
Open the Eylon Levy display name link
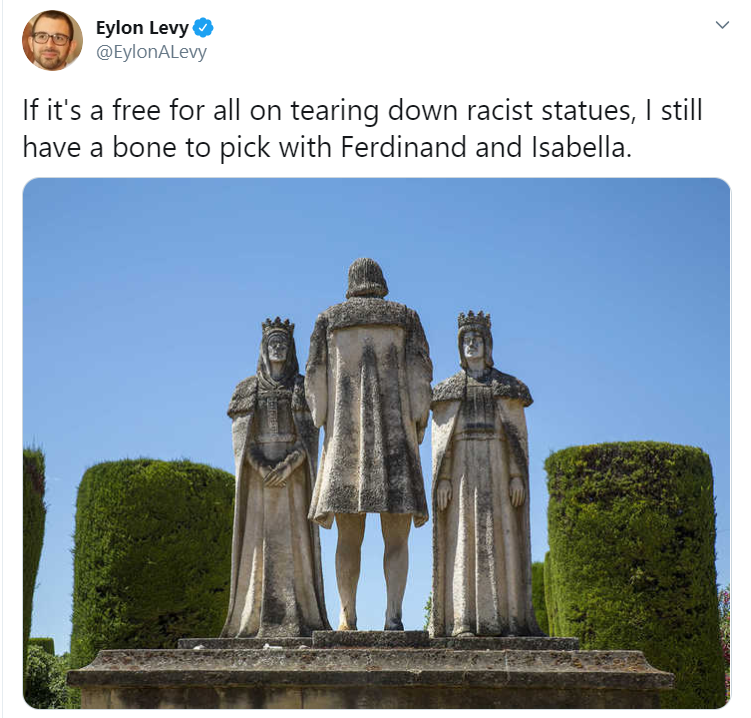click(142, 28)
